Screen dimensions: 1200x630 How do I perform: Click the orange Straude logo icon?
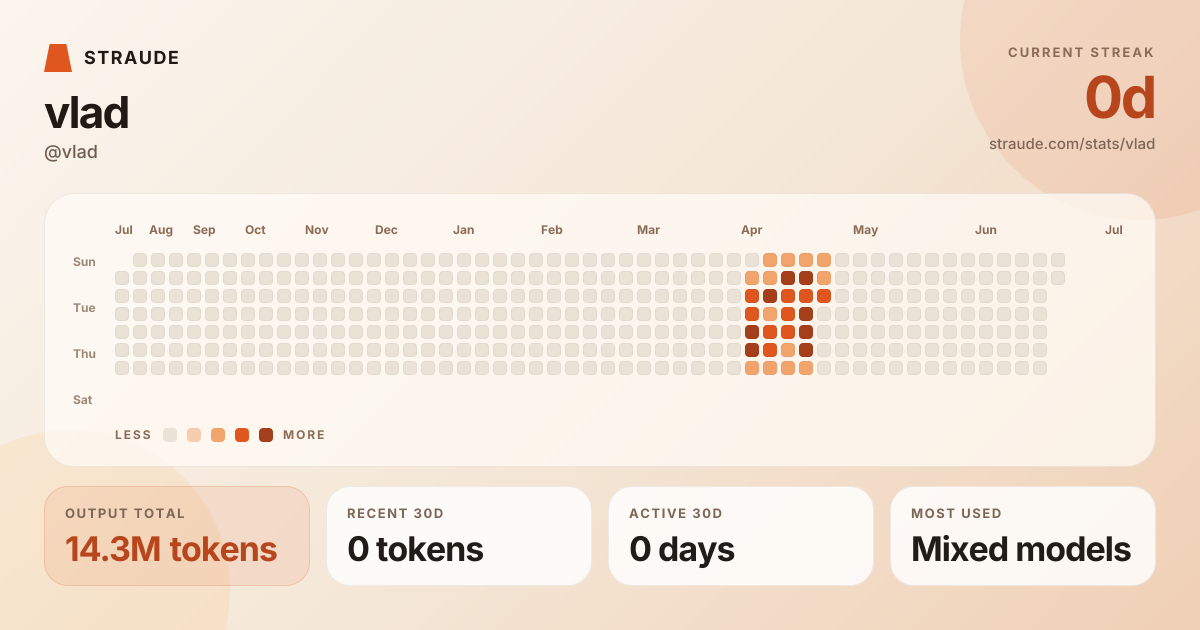point(58,58)
